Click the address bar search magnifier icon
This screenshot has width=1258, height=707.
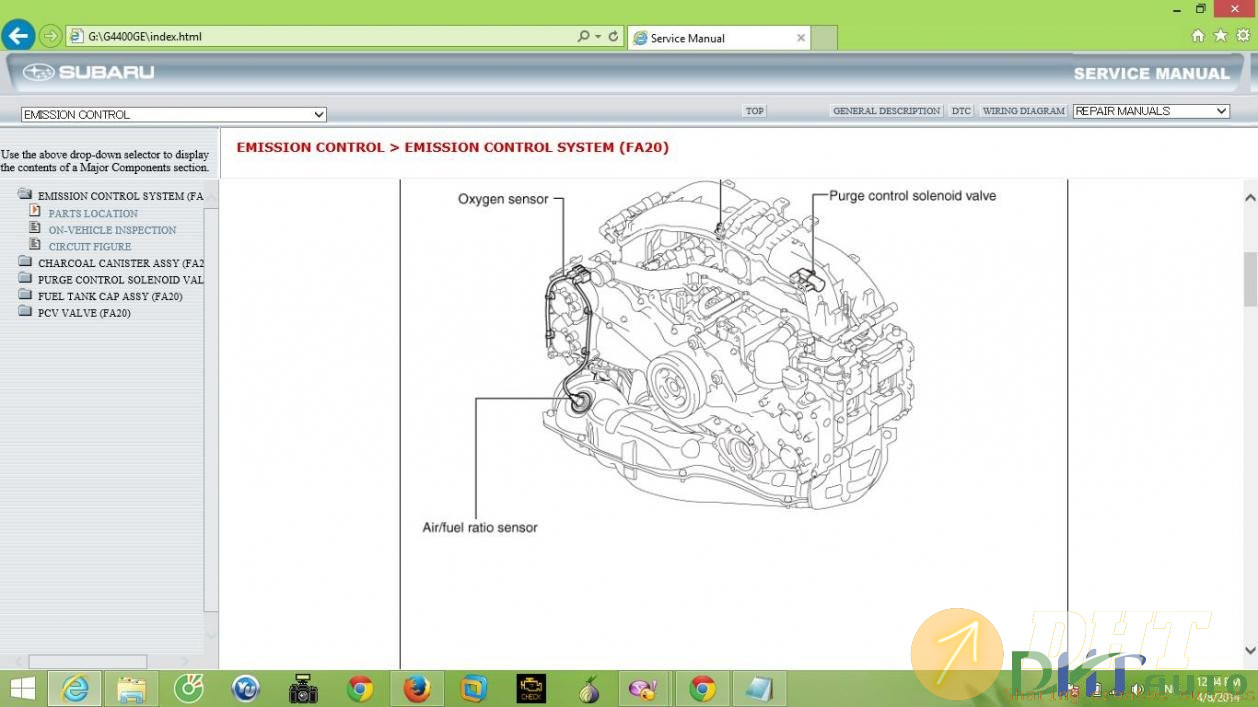[x=583, y=37]
